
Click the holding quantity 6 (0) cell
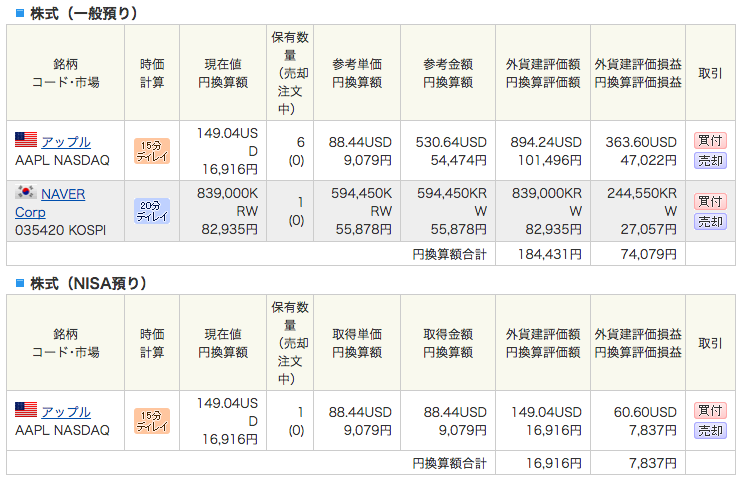tap(290, 151)
